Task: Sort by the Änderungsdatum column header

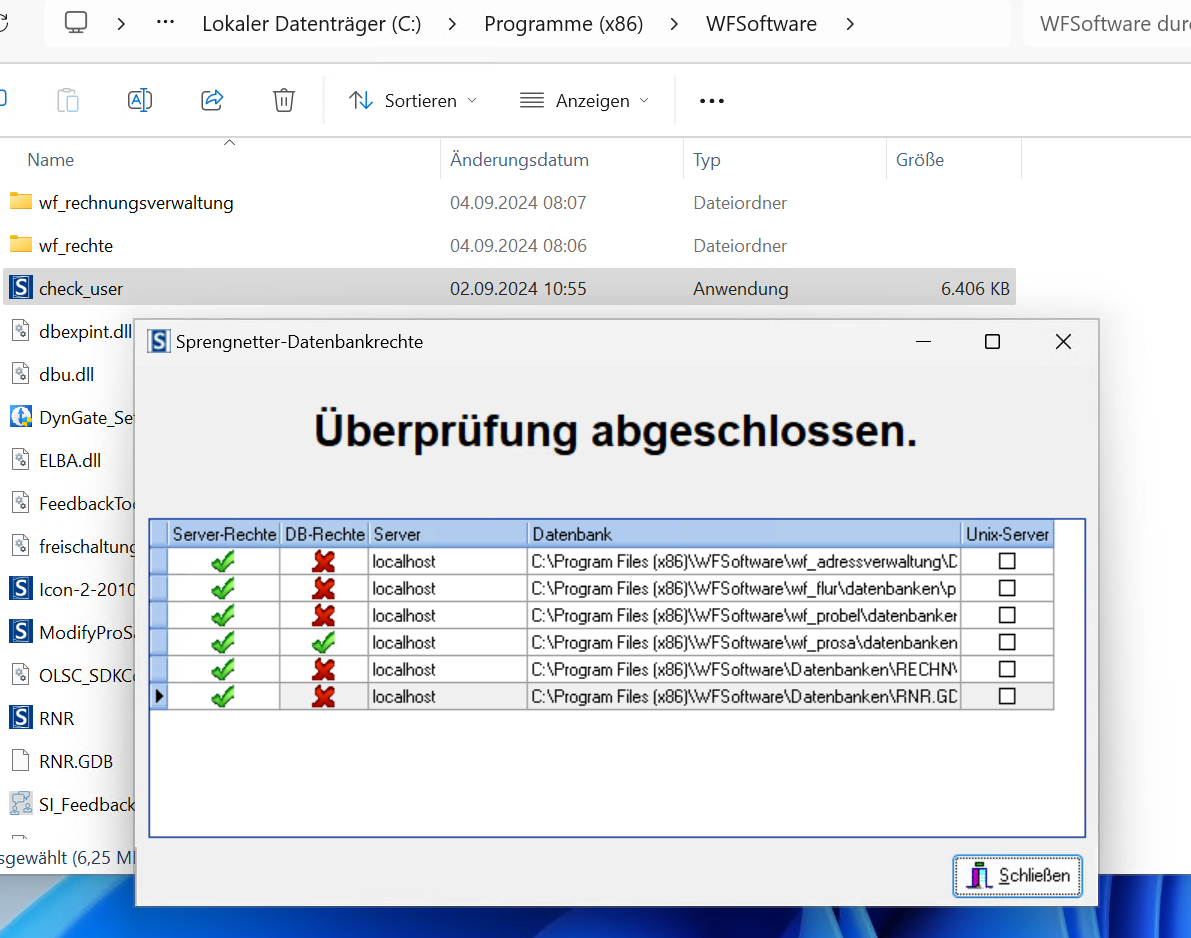Action: coord(562,159)
